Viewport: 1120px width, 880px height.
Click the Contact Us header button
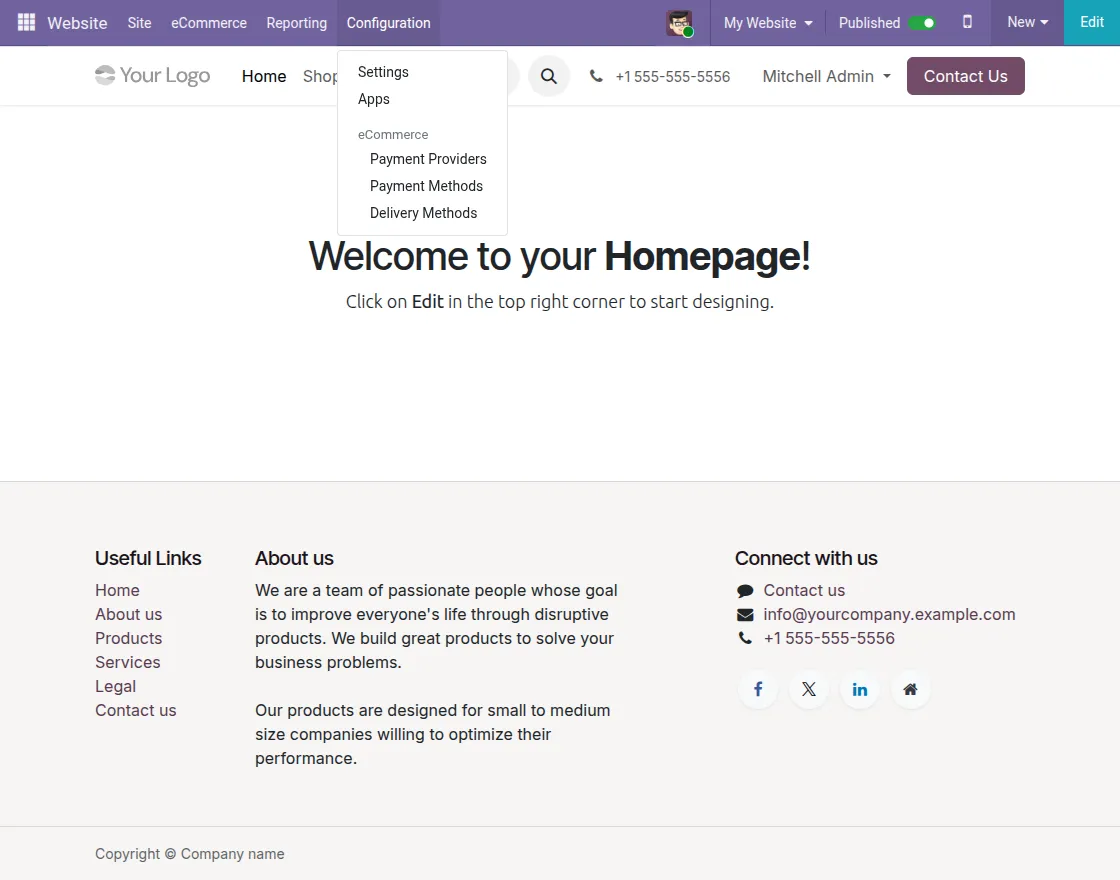(966, 76)
